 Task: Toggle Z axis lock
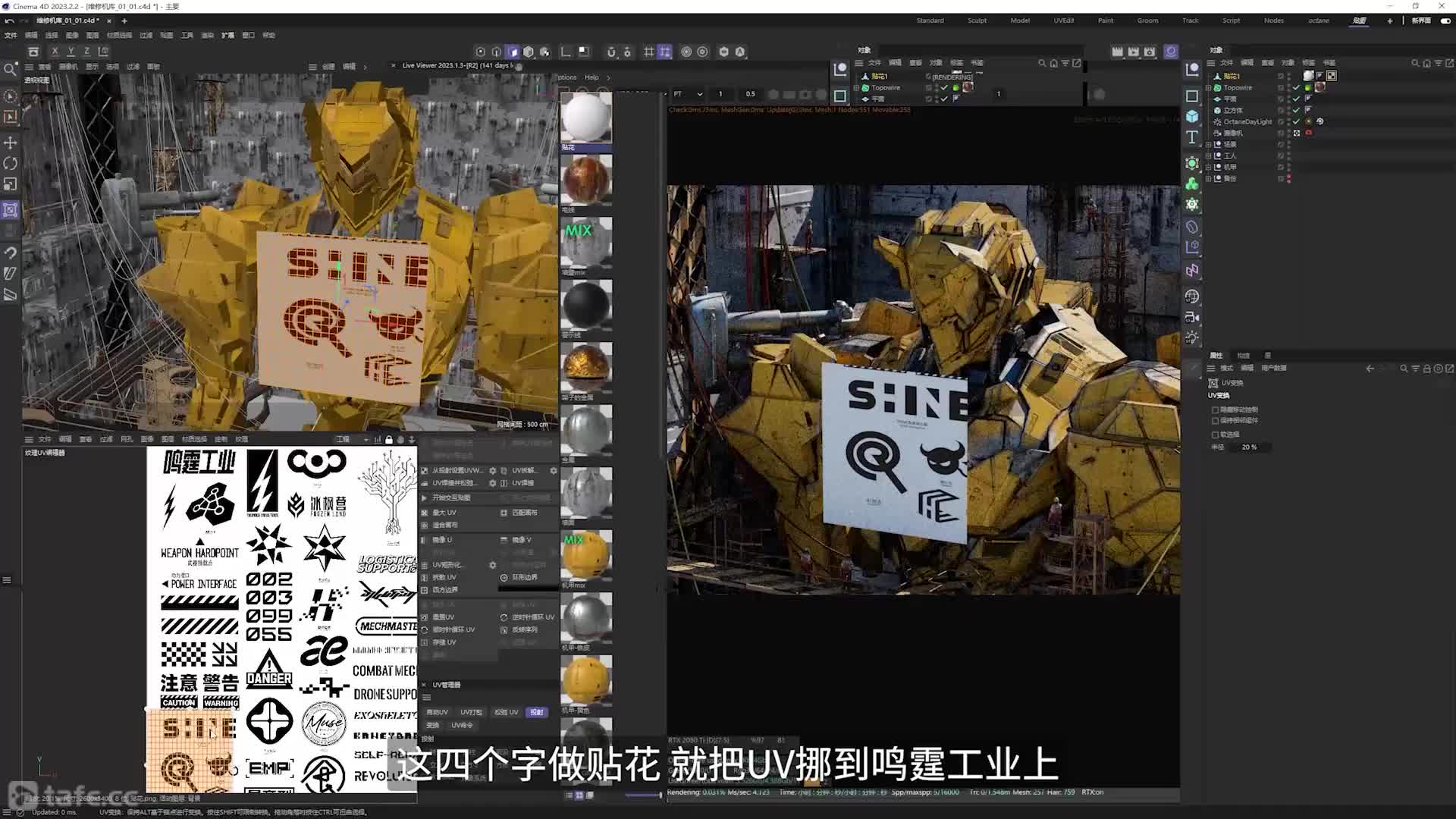click(86, 52)
